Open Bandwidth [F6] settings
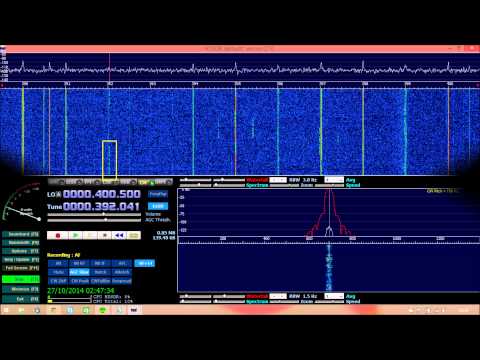This screenshot has height=360, width=480. point(21,243)
